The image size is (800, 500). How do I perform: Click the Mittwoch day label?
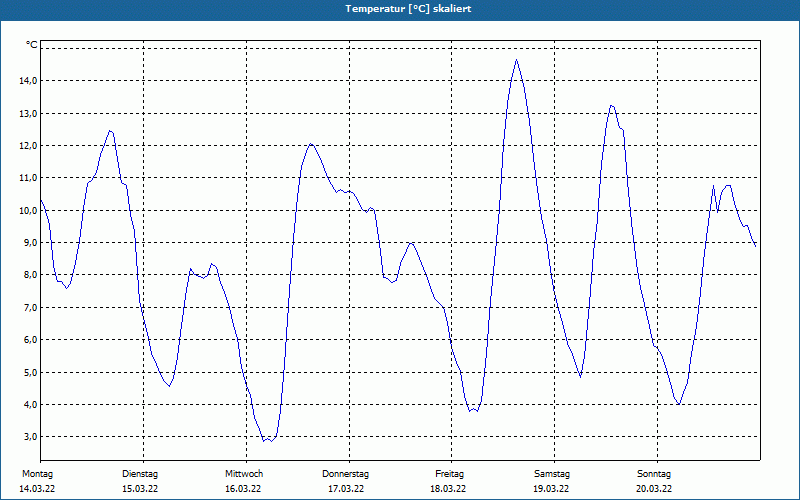click(244, 474)
